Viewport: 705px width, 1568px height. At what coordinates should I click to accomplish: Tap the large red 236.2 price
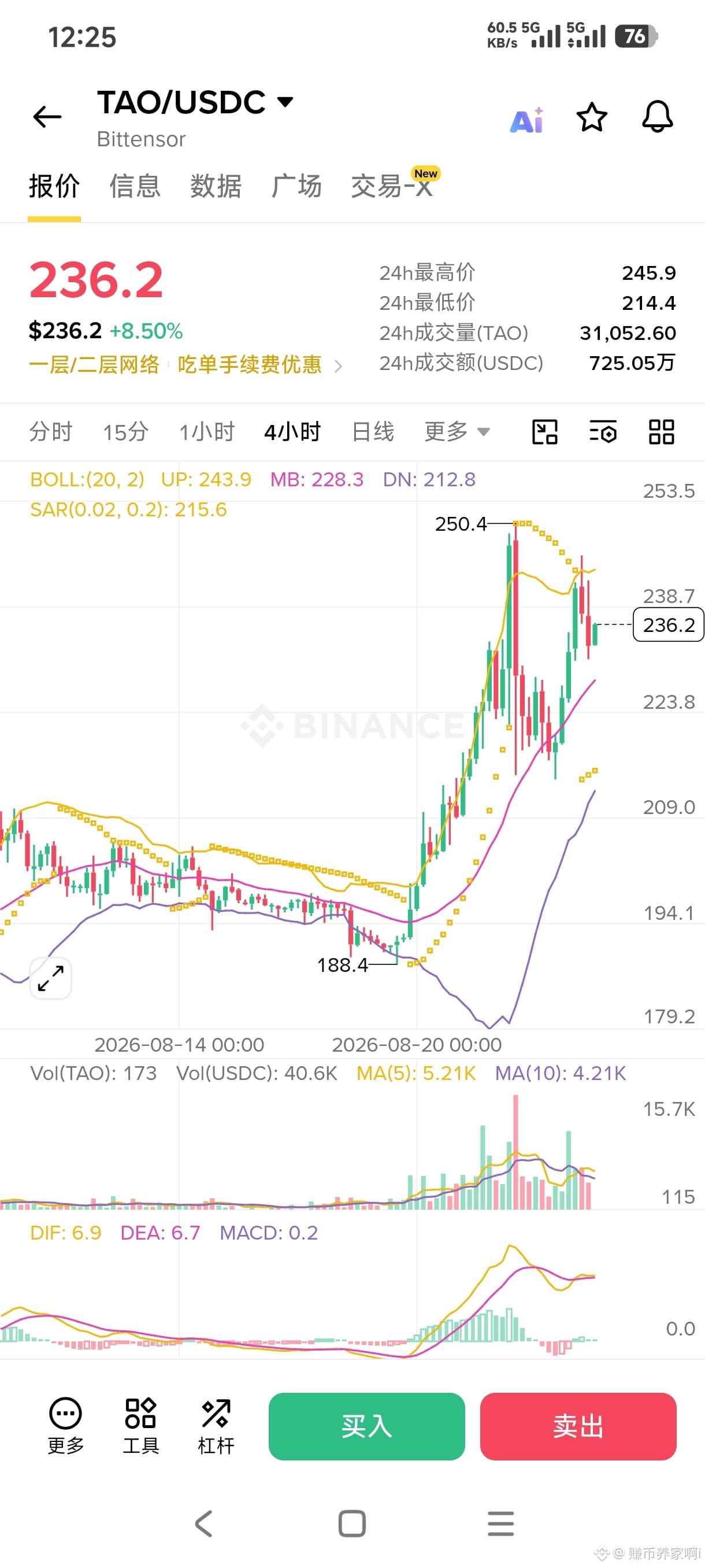click(96, 280)
